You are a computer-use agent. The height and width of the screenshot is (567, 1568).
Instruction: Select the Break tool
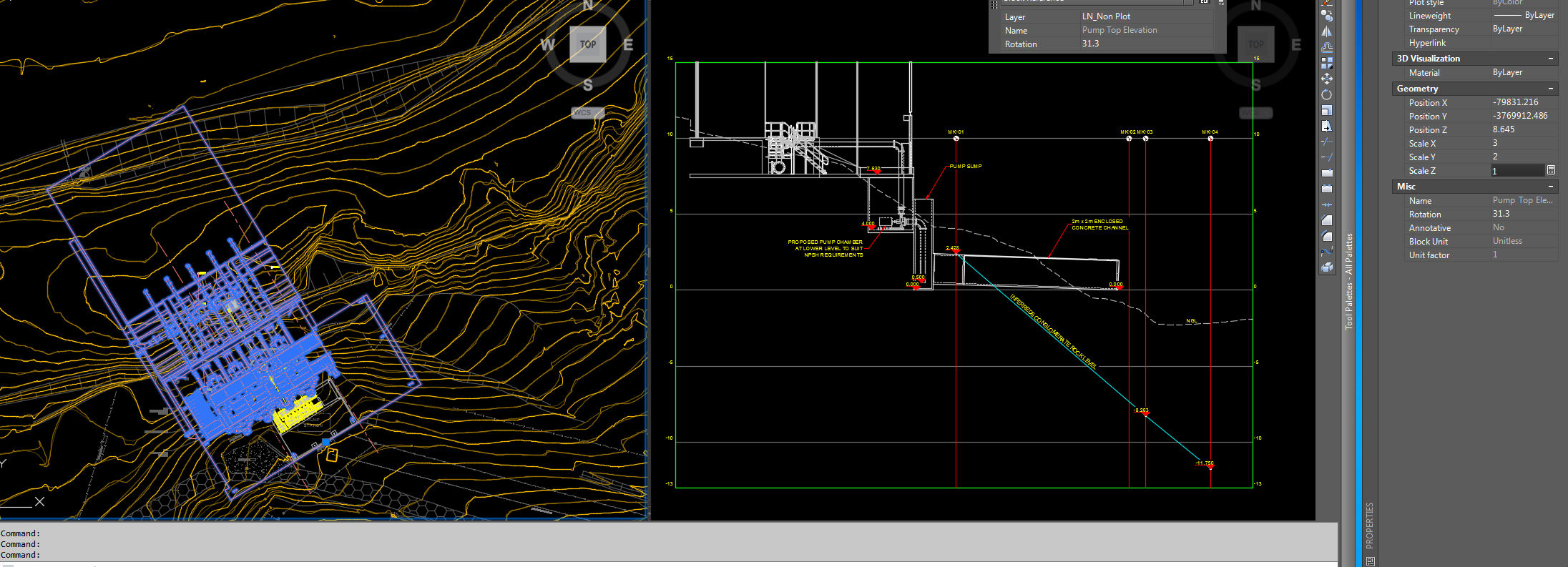click(1327, 189)
